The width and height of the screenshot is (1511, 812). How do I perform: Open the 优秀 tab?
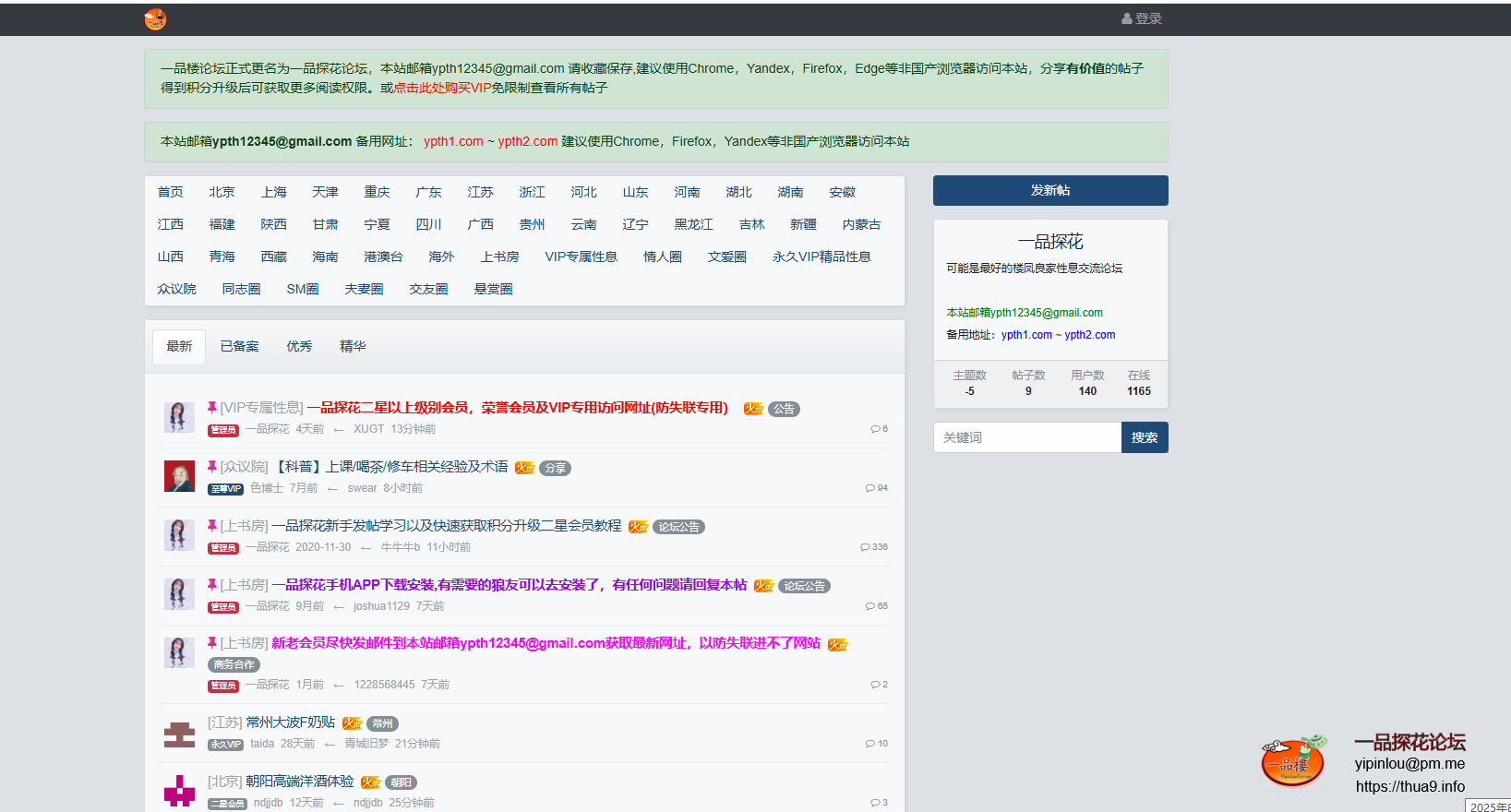tap(299, 346)
